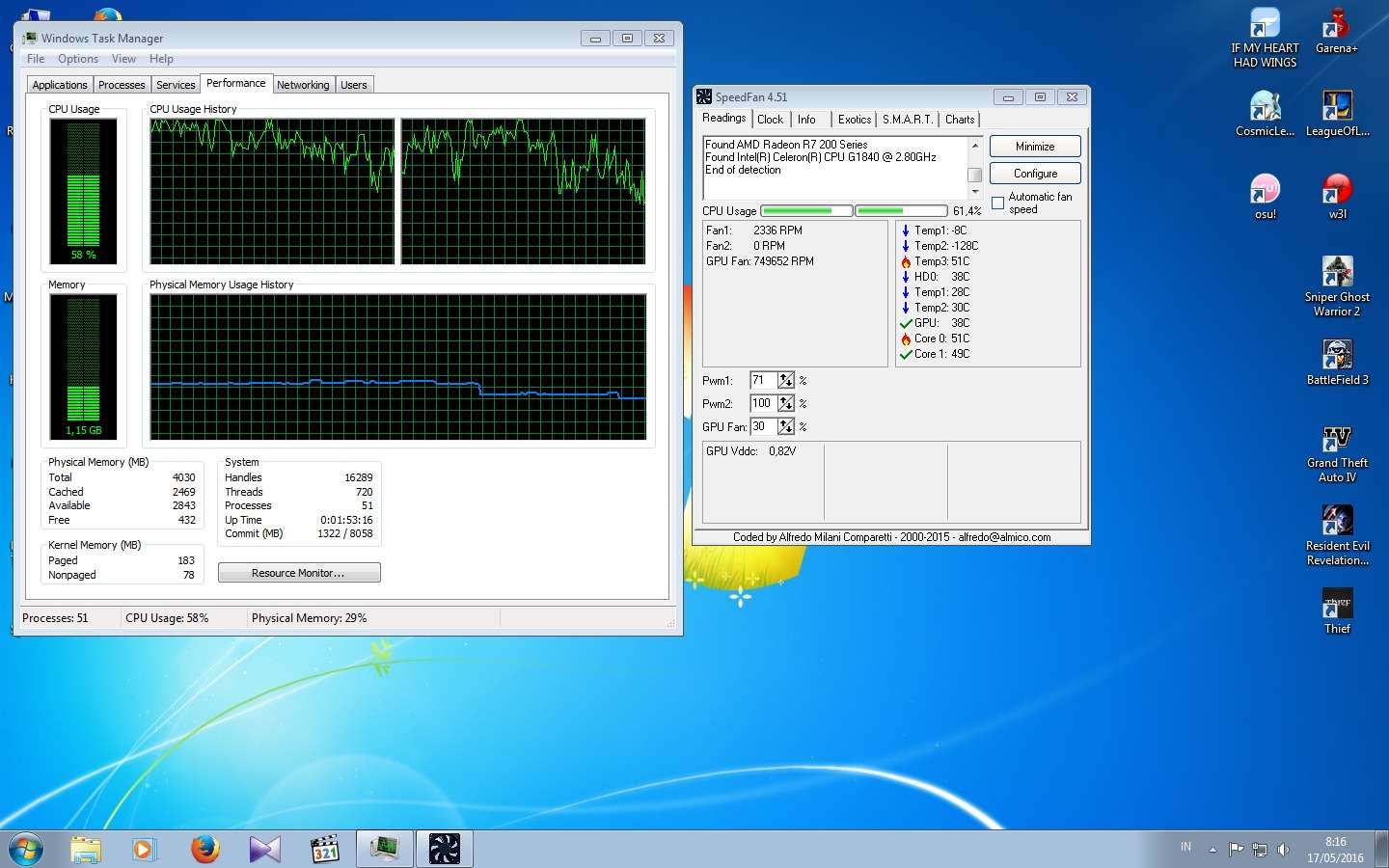Adjust the Pwm1 spinner arrows
This screenshot has width=1389, height=868.
click(x=786, y=381)
